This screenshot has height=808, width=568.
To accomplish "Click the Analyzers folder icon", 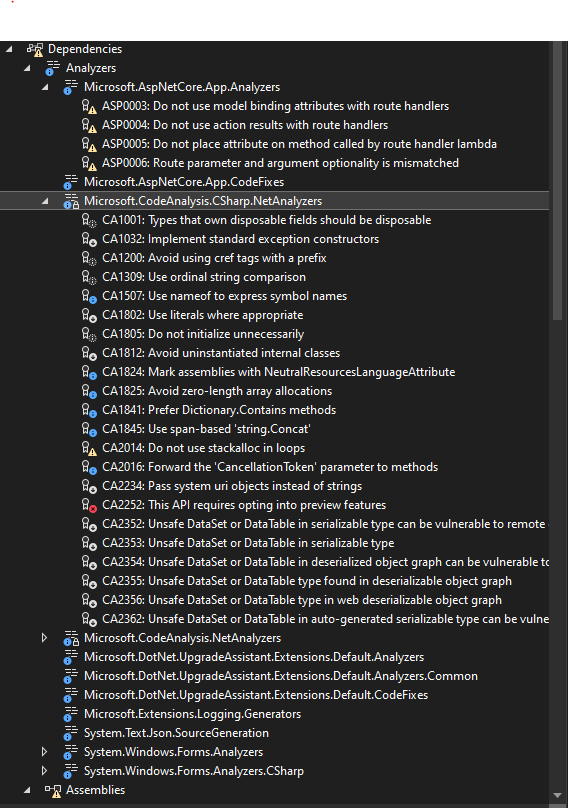I will click(53, 69).
